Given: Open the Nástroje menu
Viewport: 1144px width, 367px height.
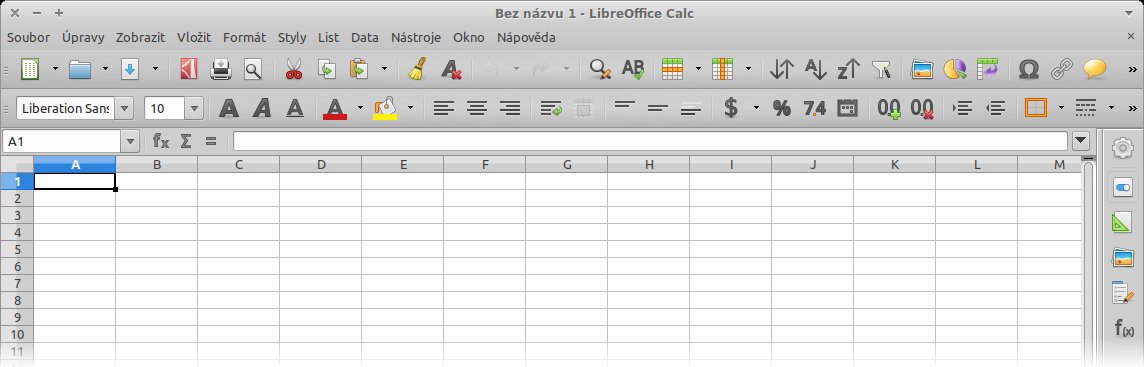Looking at the screenshot, I should tap(416, 37).
